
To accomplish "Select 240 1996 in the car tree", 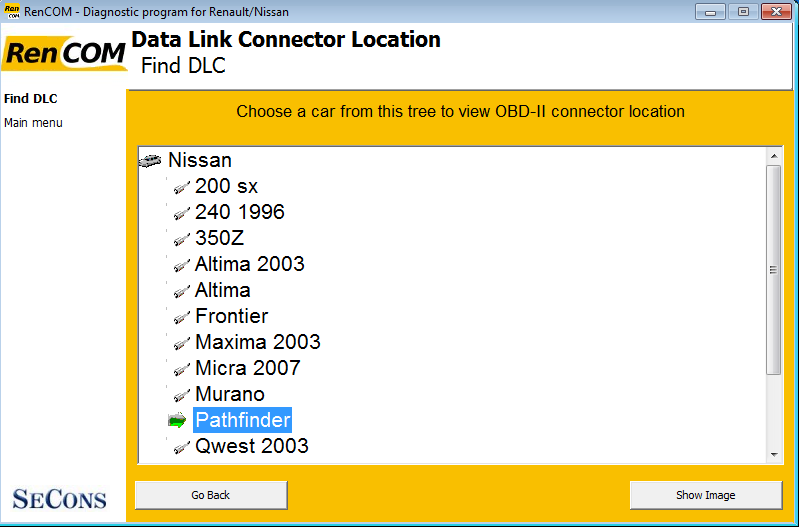I will (x=239, y=212).
